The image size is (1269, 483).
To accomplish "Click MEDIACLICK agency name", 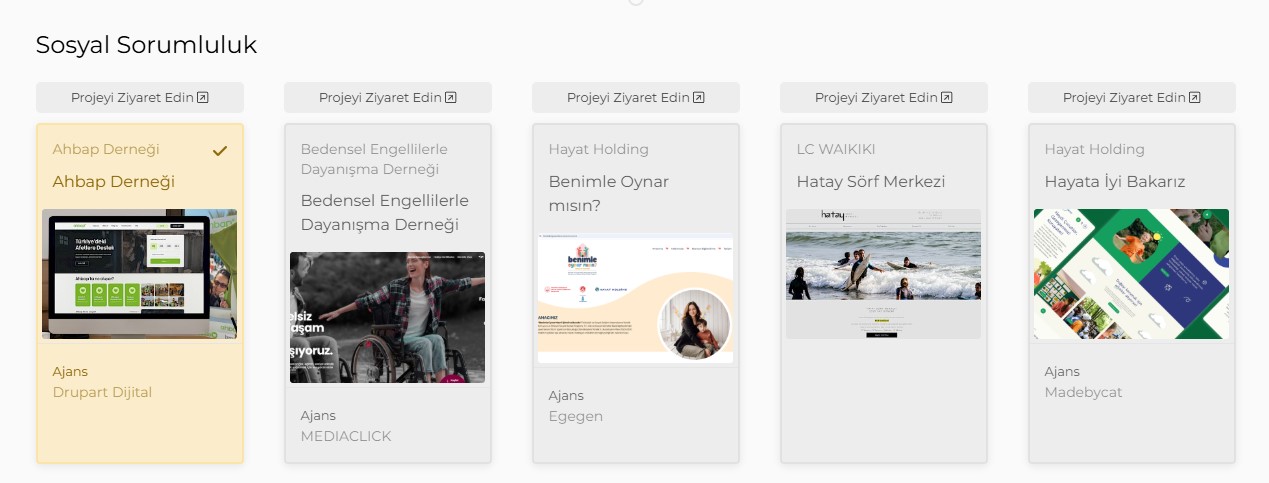I will 346,436.
